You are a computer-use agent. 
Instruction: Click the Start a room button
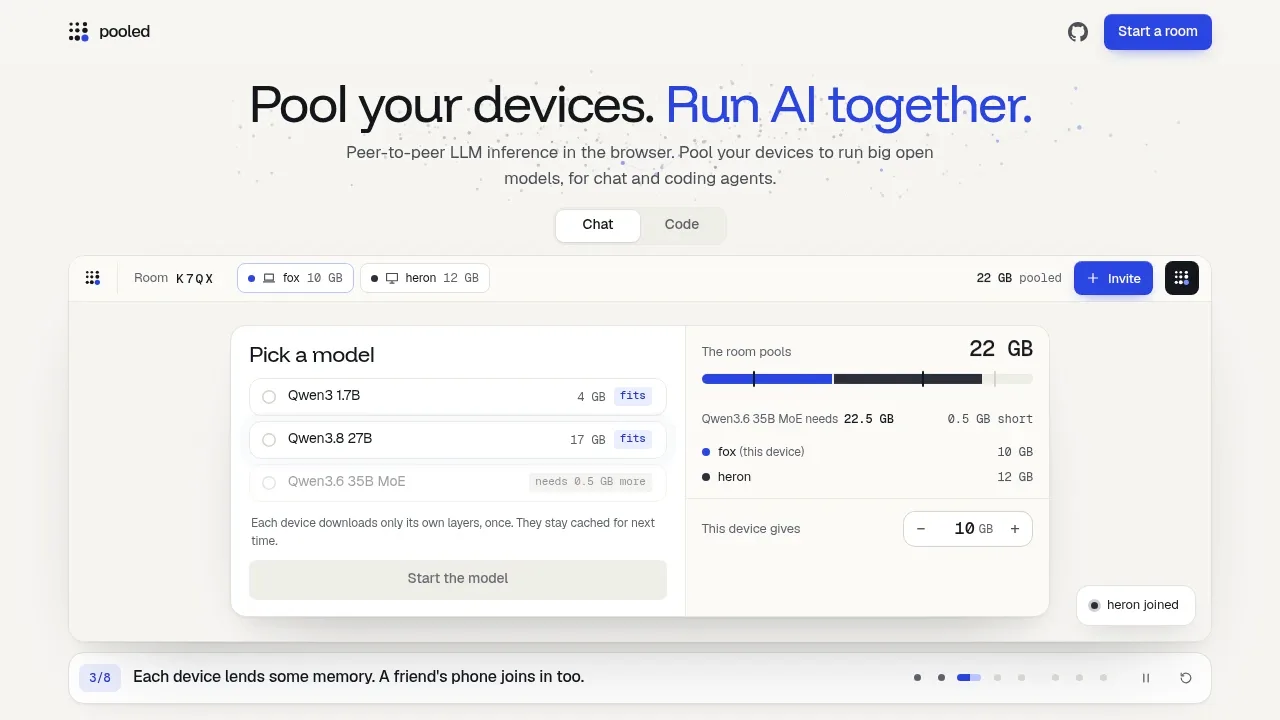click(x=1158, y=32)
